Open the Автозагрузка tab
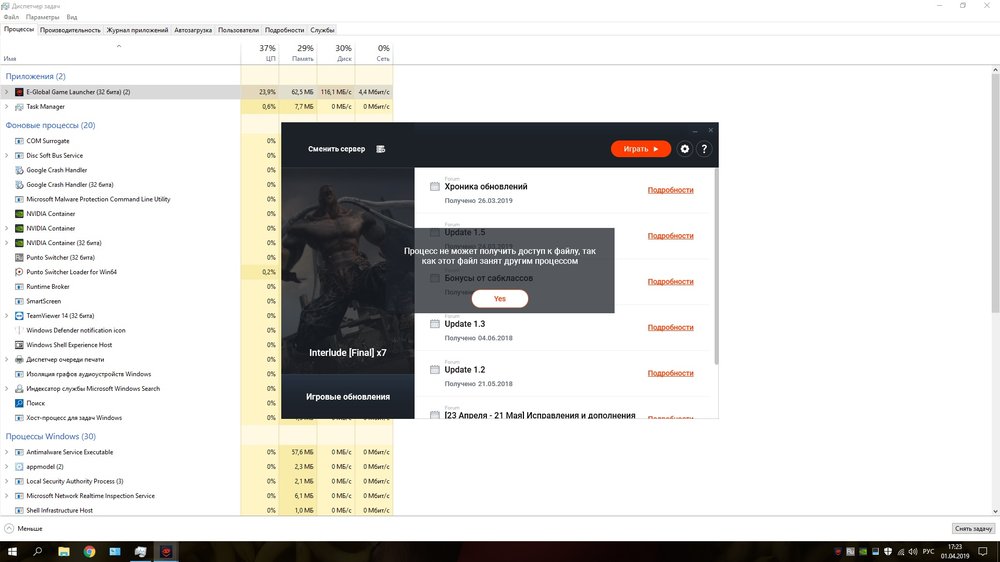 (x=193, y=30)
